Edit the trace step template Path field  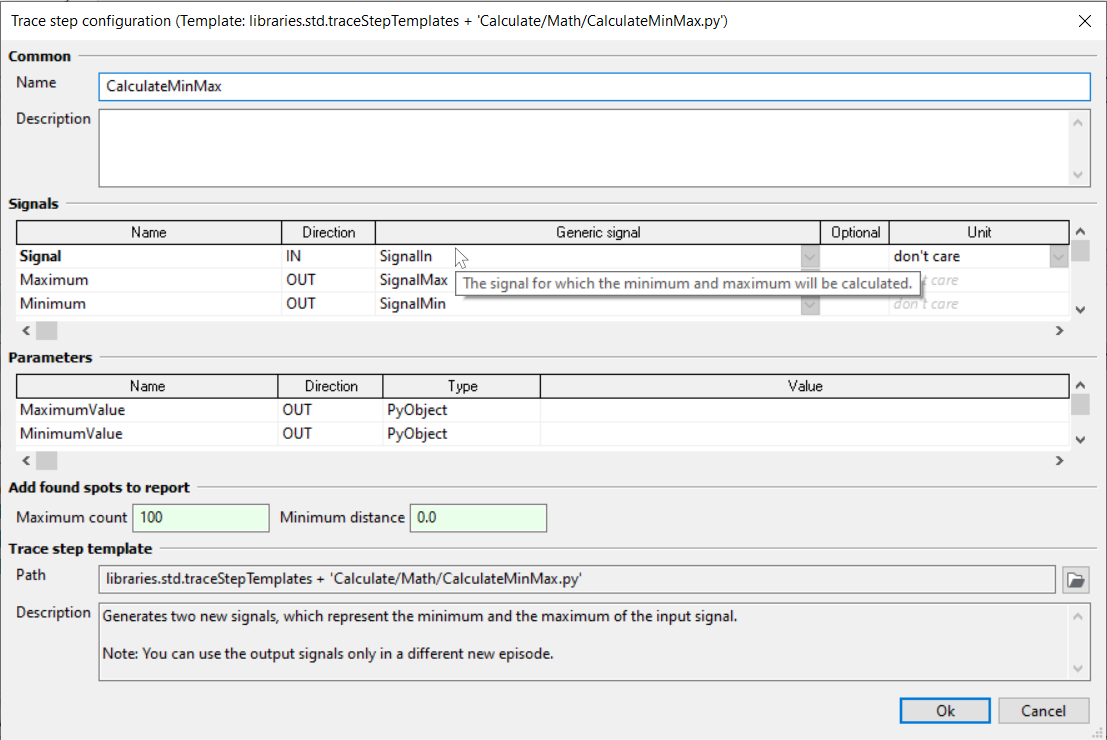[x=577, y=580]
